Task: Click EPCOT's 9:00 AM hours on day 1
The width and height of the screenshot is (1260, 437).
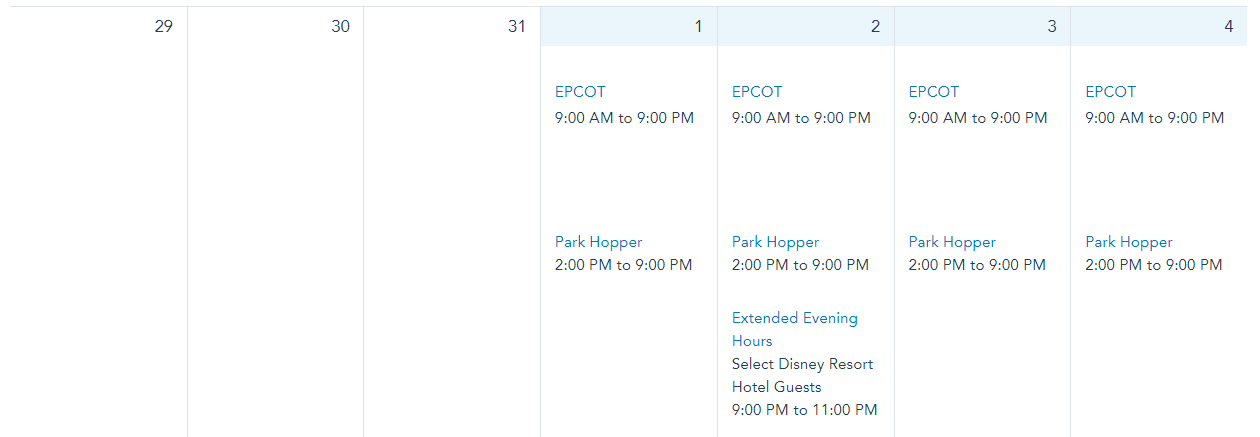Action: (x=624, y=118)
